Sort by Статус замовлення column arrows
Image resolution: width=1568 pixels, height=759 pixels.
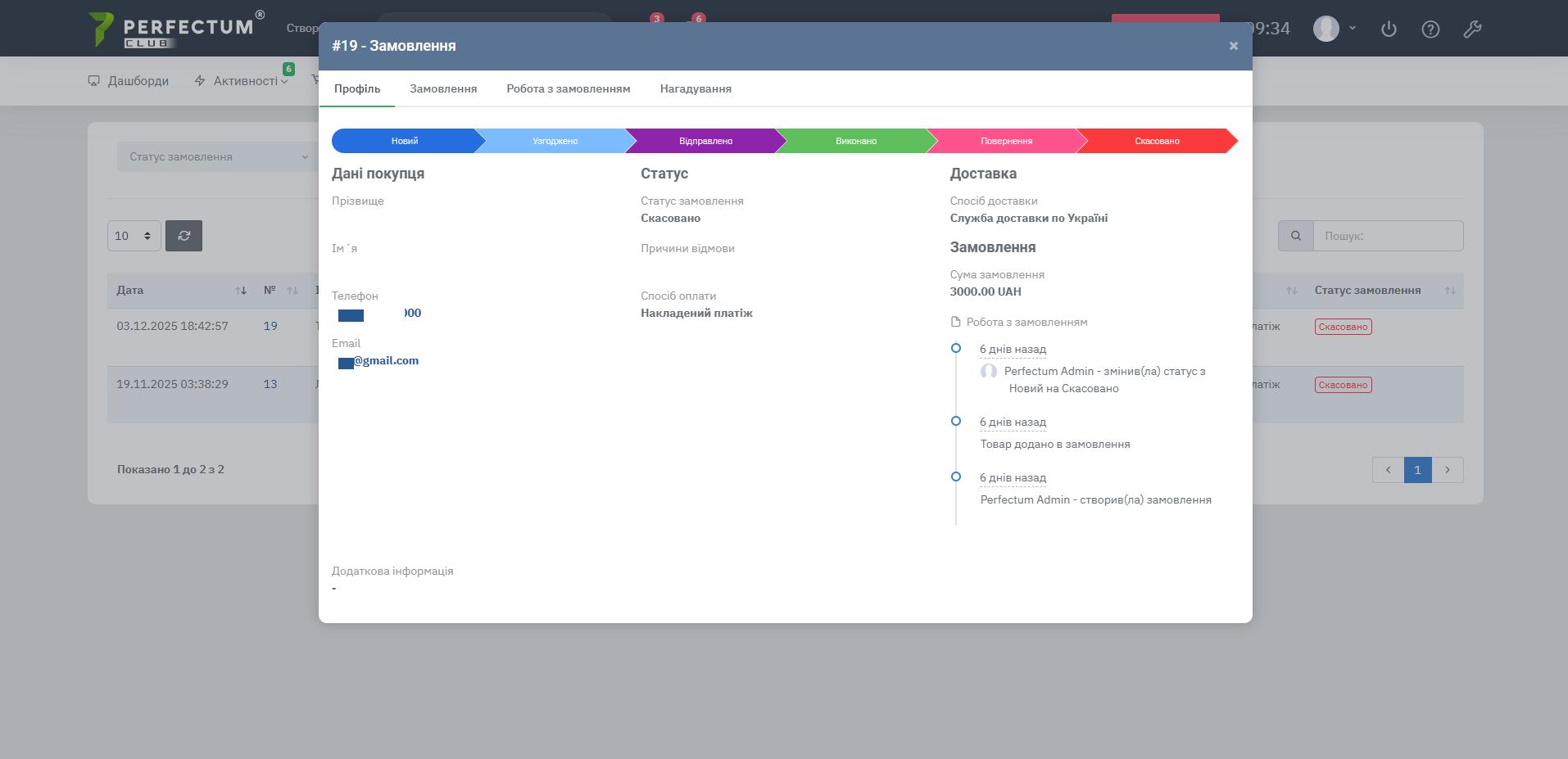(x=1449, y=291)
